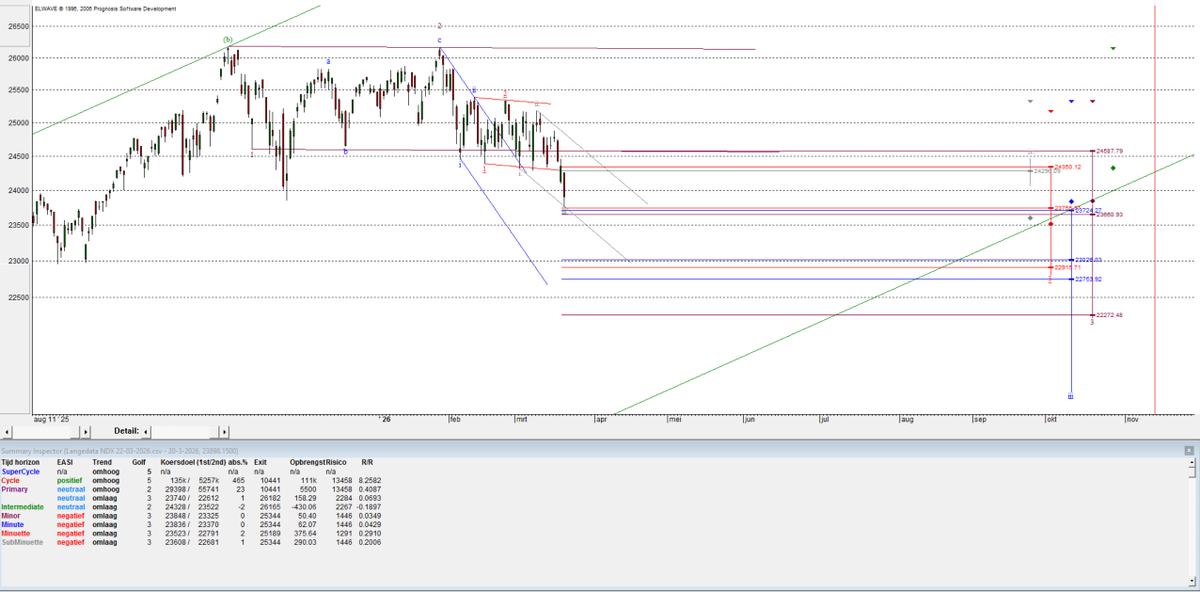Select the Cycle horizon row
This screenshot has width=1200, height=592.
pos(190,481)
